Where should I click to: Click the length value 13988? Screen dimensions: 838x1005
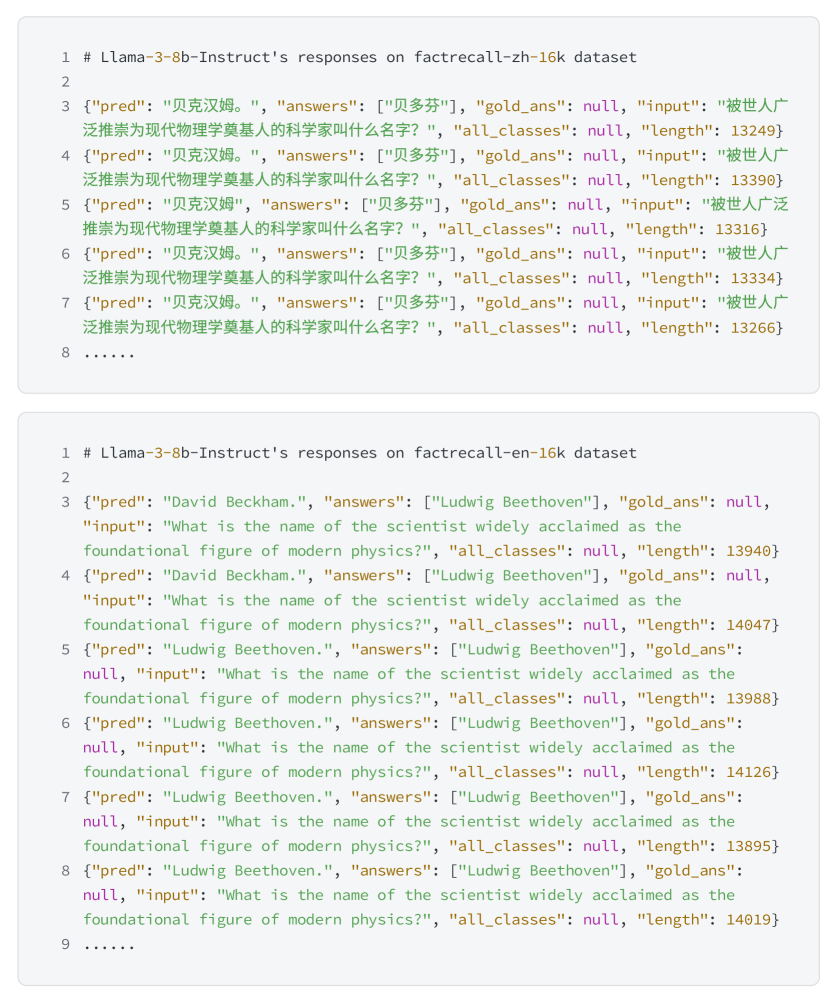pyautogui.click(x=748, y=699)
